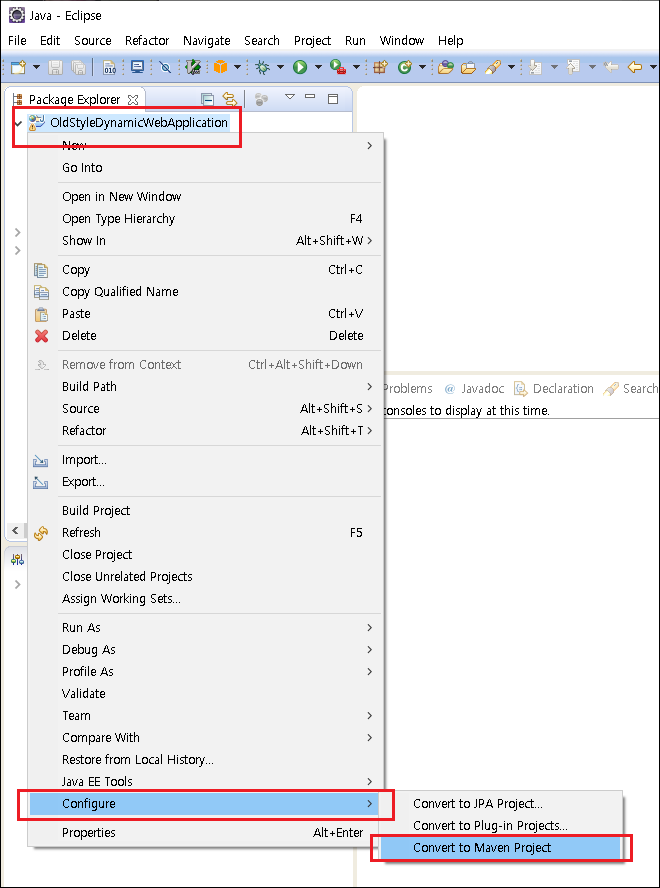Click the Open Task folder icon
660x888 pixels.
click(x=469, y=67)
